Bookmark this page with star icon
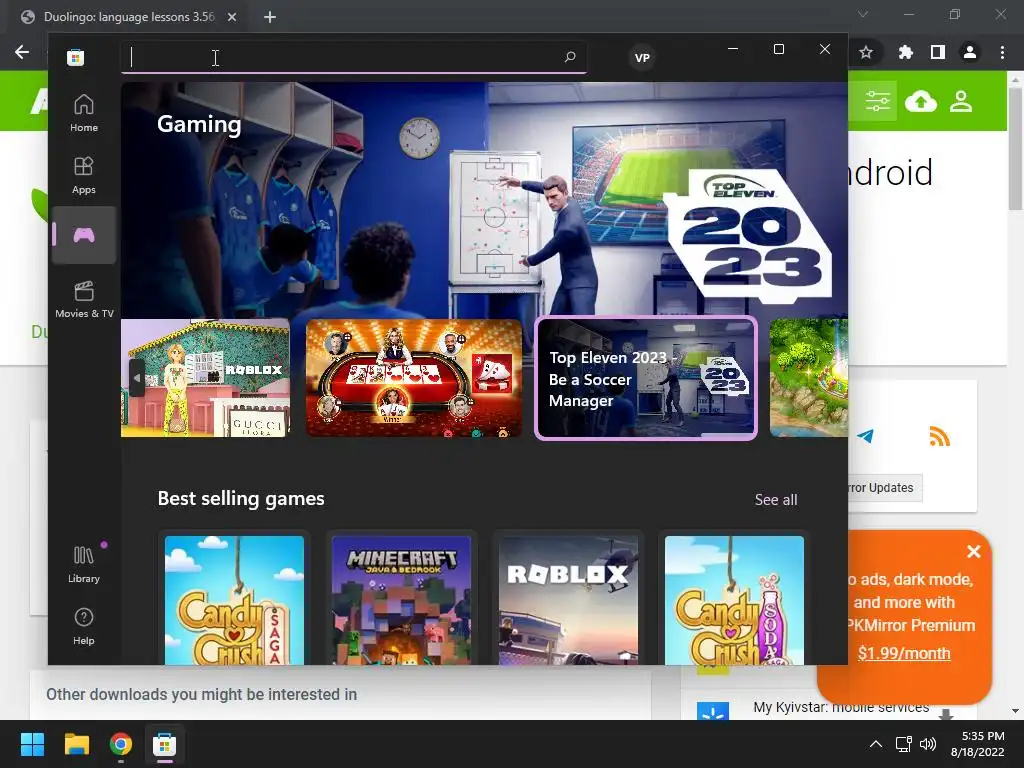Viewport: 1024px width, 768px height. [866, 52]
